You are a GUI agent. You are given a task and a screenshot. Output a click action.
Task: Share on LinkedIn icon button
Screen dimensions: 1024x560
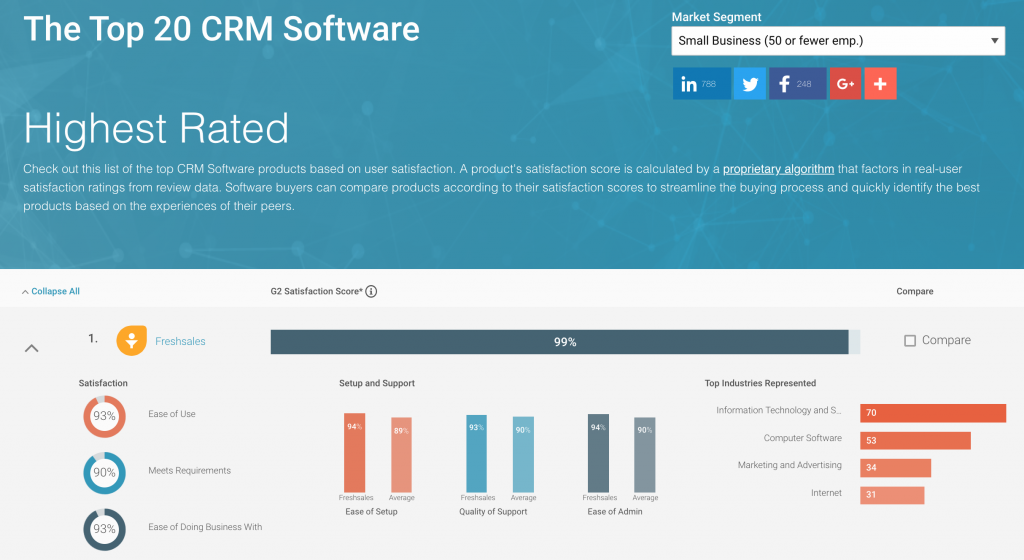pos(701,84)
